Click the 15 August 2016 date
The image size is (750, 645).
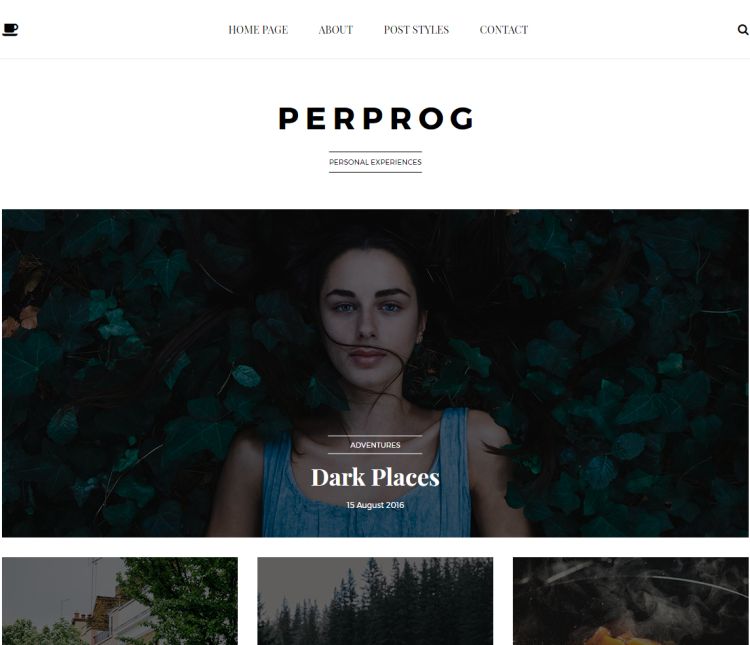375,505
